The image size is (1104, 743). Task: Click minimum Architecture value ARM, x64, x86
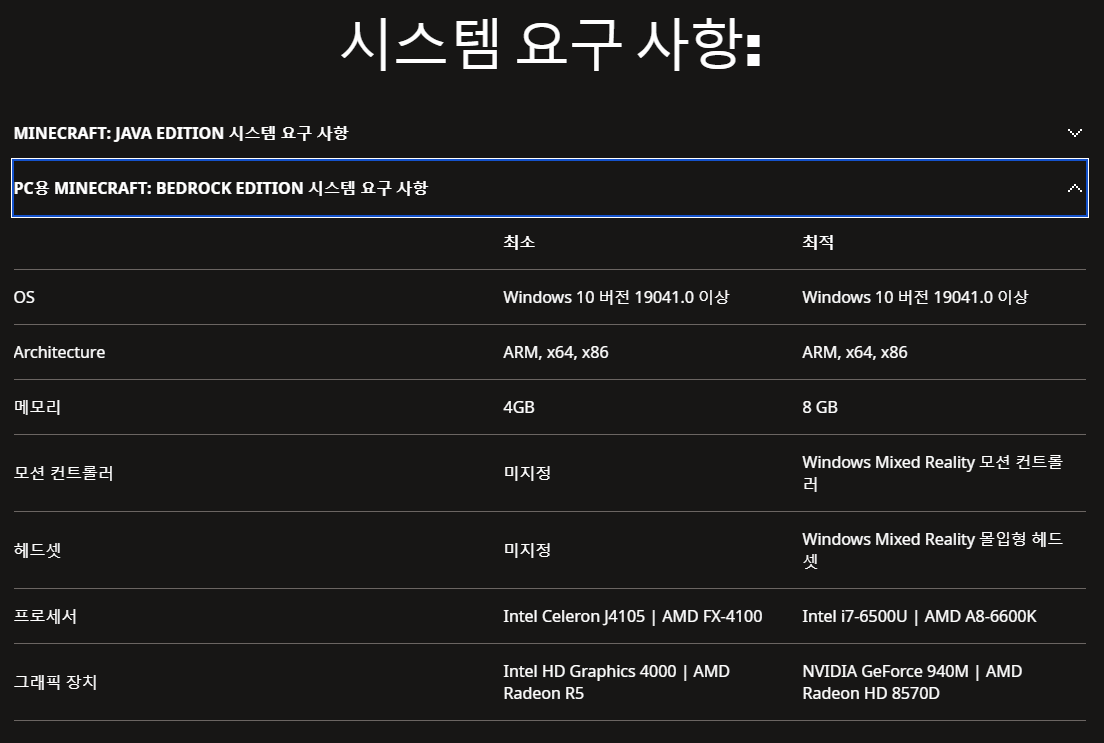(x=556, y=352)
